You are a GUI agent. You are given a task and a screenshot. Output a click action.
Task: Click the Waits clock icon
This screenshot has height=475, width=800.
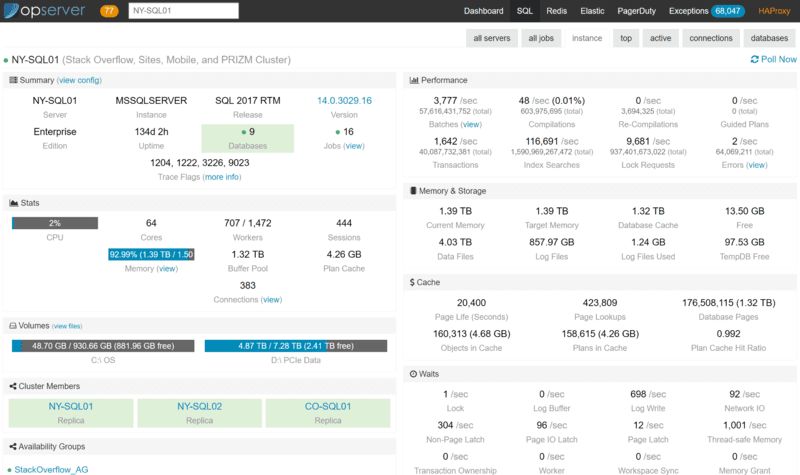413,374
